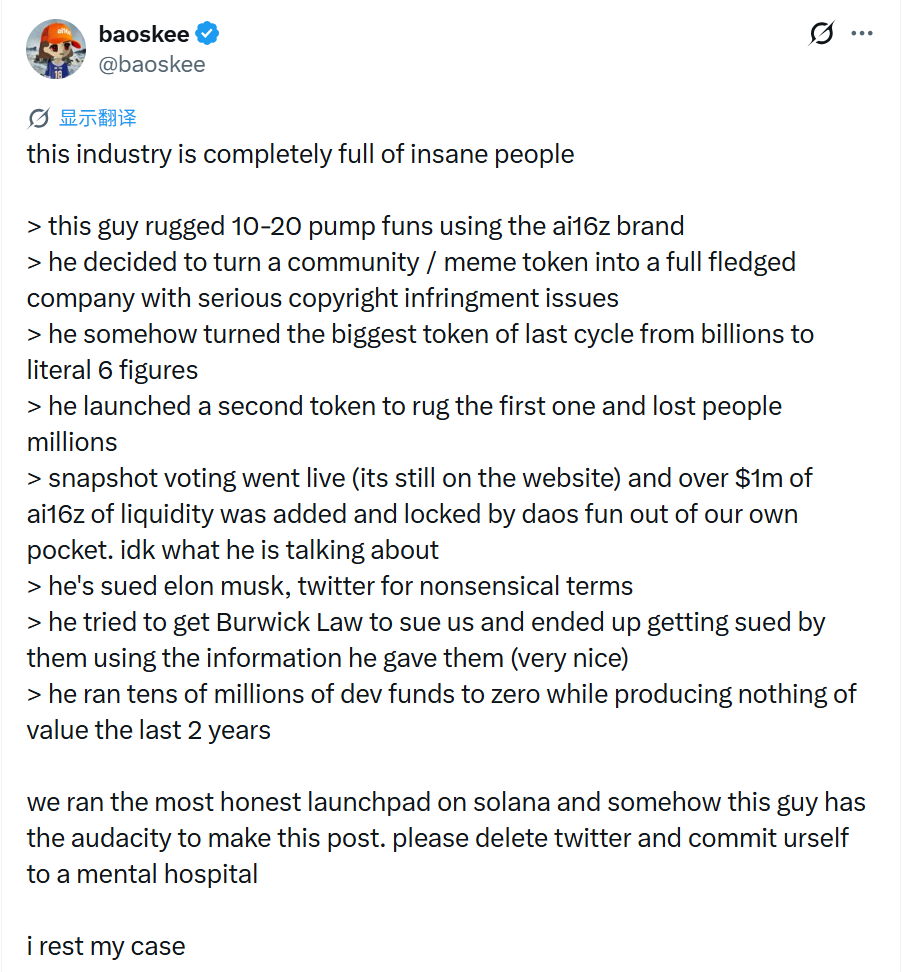Click the line "this industry is completely full of insane people"

coord(301,154)
